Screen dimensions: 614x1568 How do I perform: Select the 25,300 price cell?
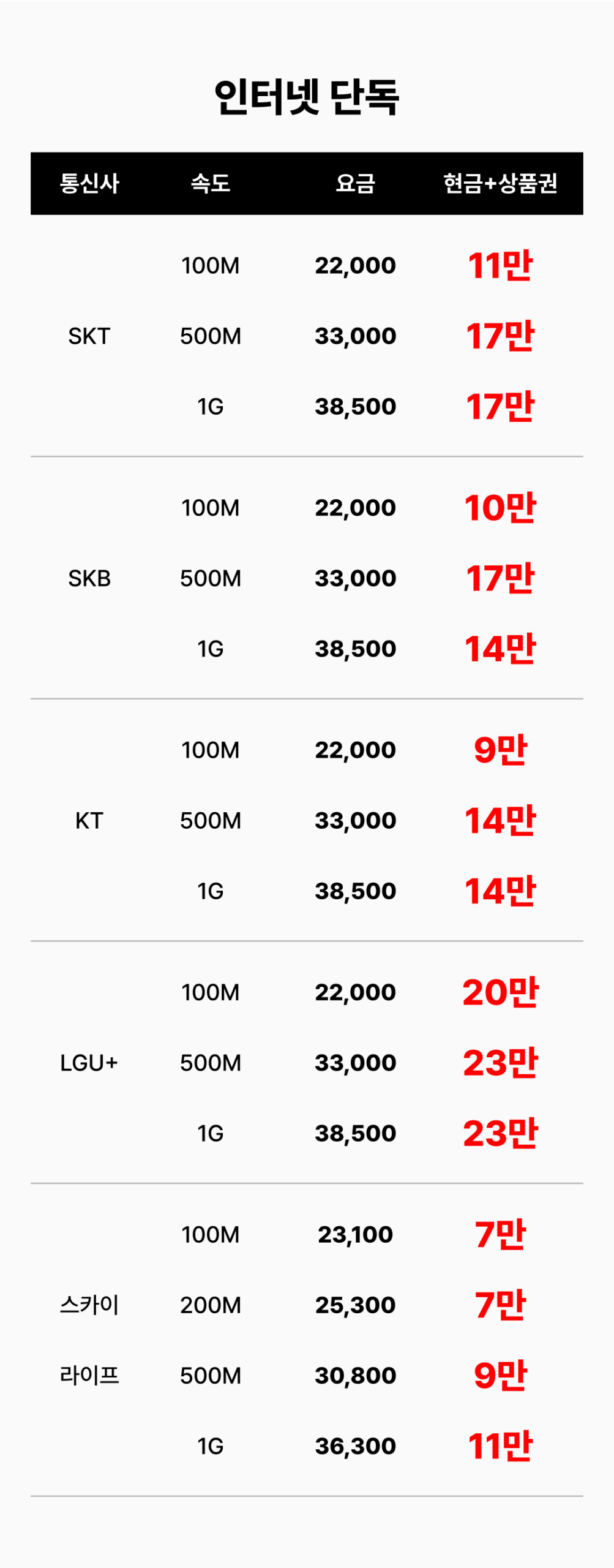(x=356, y=1305)
